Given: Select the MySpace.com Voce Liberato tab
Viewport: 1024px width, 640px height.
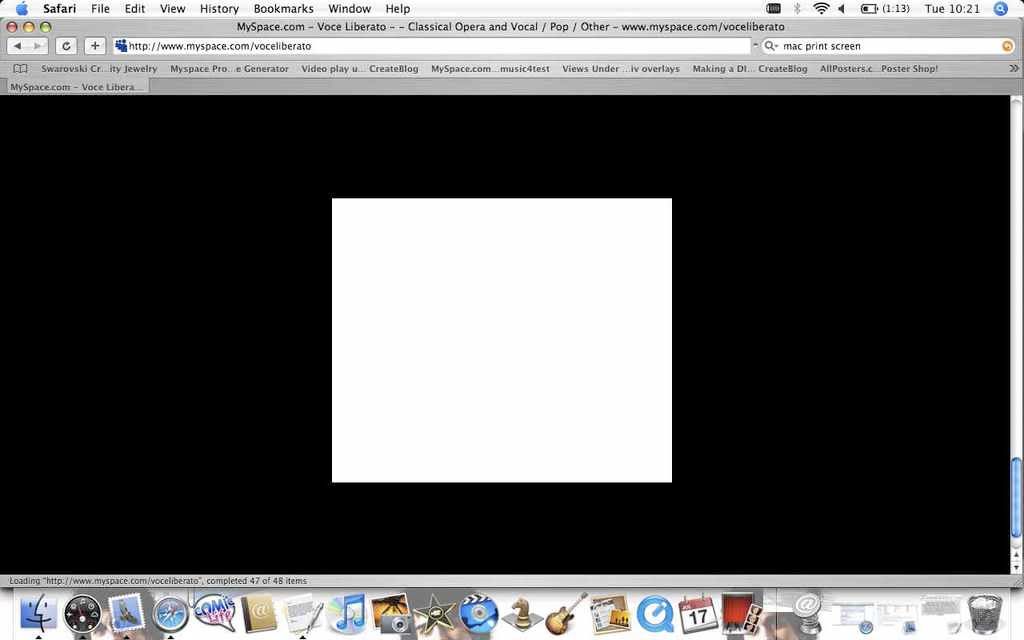Looking at the screenshot, I should [77, 87].
